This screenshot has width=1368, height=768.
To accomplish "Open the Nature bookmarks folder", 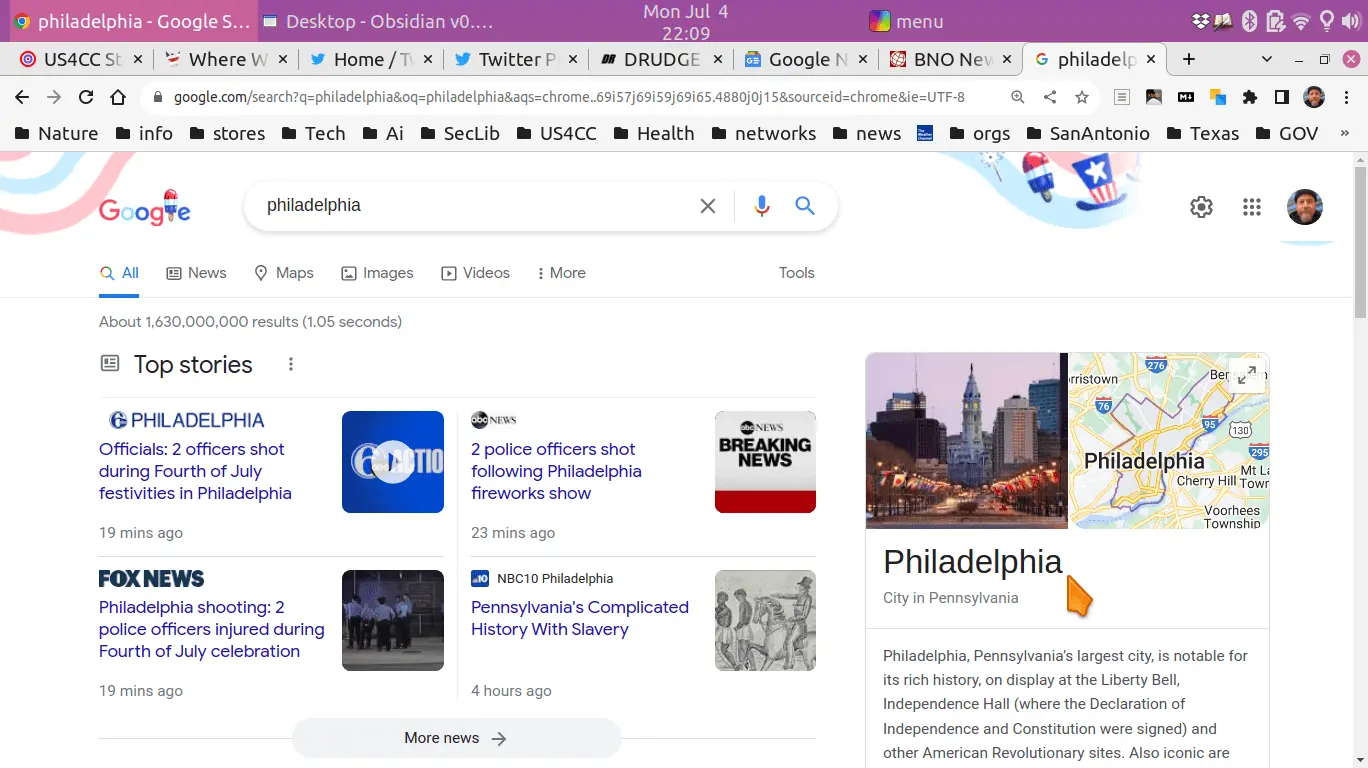I will pos(57,133).
